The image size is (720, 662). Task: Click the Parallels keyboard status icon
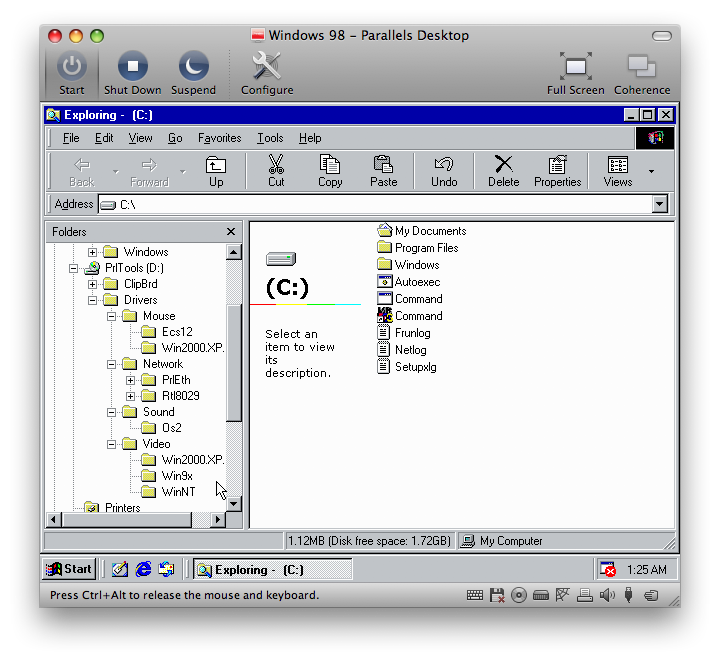(x=474, y=595)
